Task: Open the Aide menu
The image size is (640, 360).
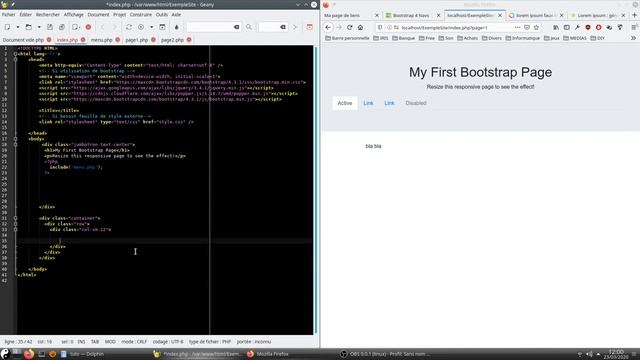Action: (x=176, y=14)
